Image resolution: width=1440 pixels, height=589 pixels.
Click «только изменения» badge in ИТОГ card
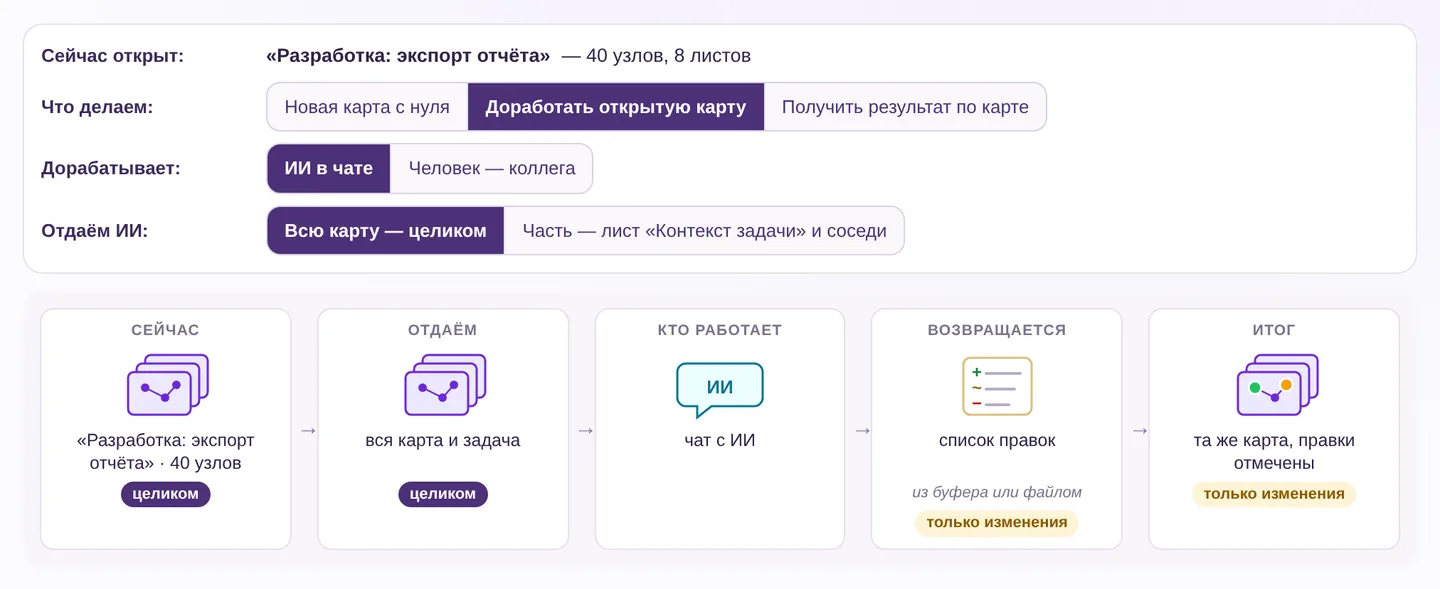pos(1274,494)
